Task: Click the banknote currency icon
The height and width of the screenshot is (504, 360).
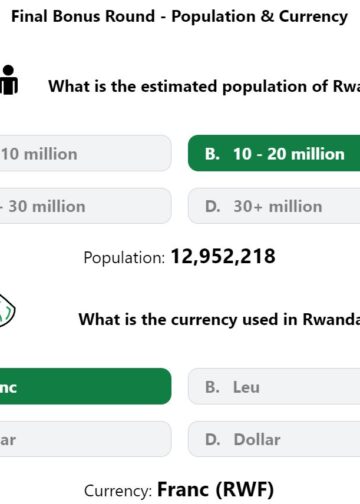Action: coord(7,310)
